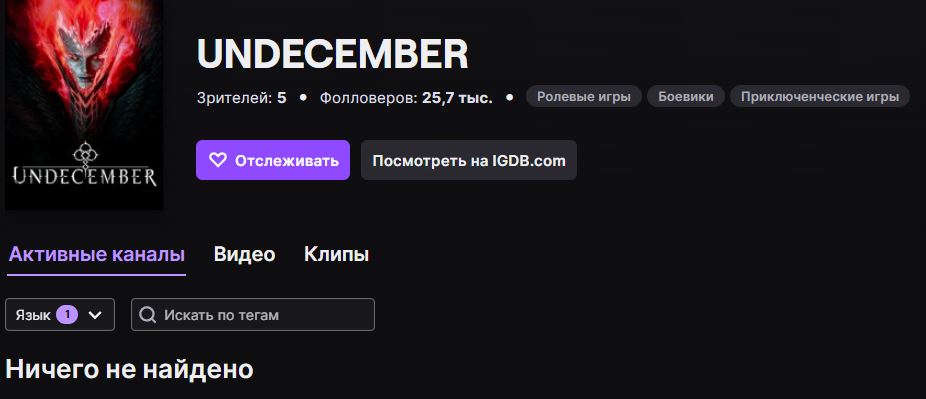Click the Фолловеров 25,7 тыс. count
The width and height of the screenshot is (926, 399).
pos(406,97)
